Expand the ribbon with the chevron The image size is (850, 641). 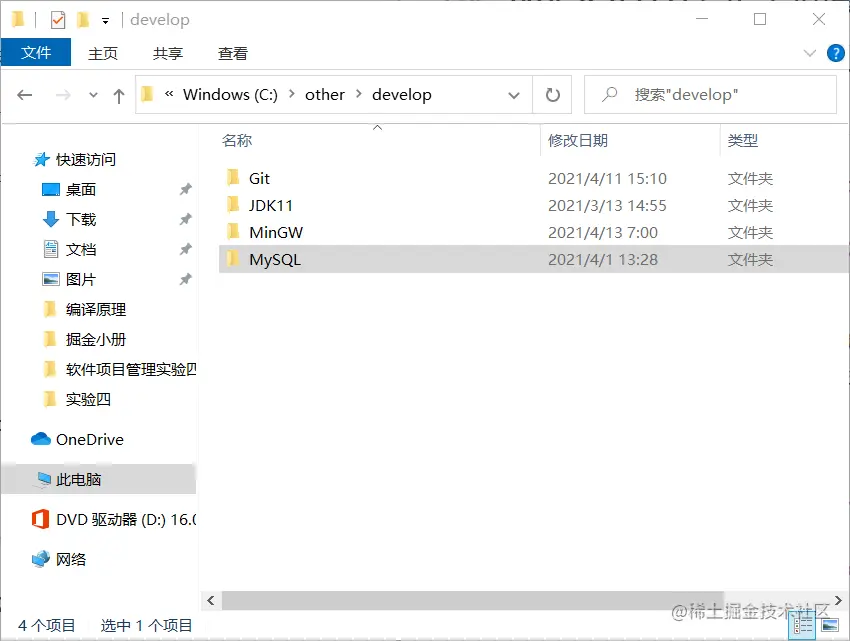click(x=809, y=53)
